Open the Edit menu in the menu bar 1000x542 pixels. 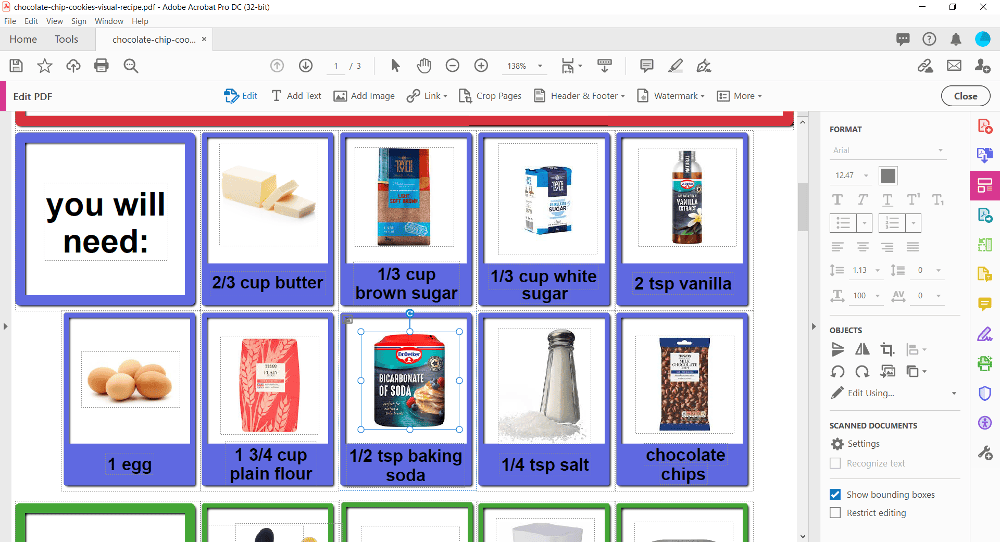pyautogui.click(x=31, y=21)
